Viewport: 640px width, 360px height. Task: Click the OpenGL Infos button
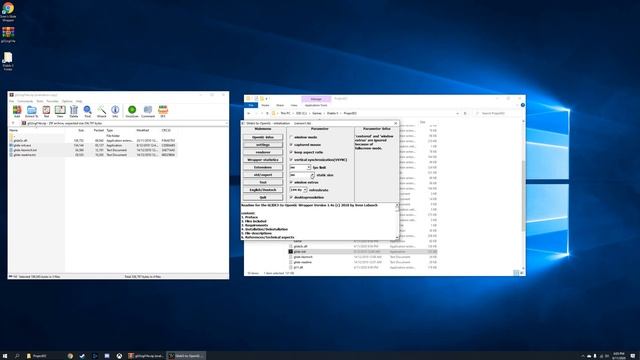263,137
